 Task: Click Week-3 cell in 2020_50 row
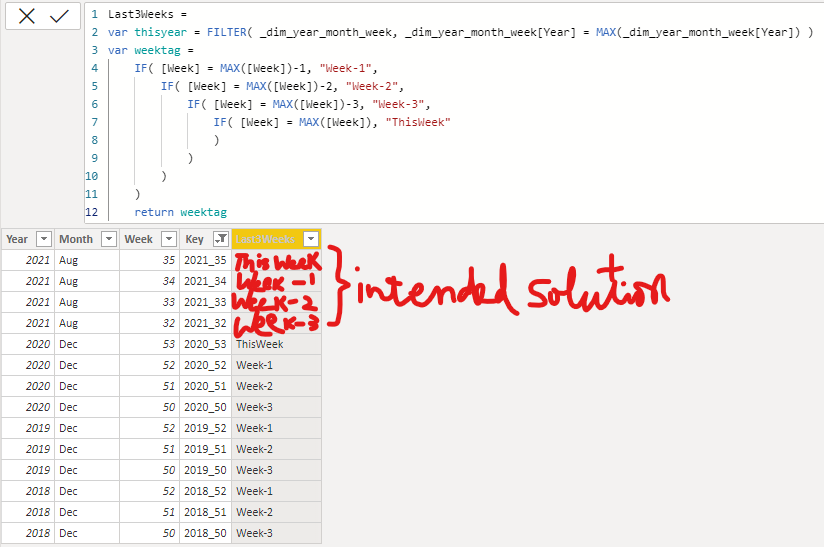276,407
